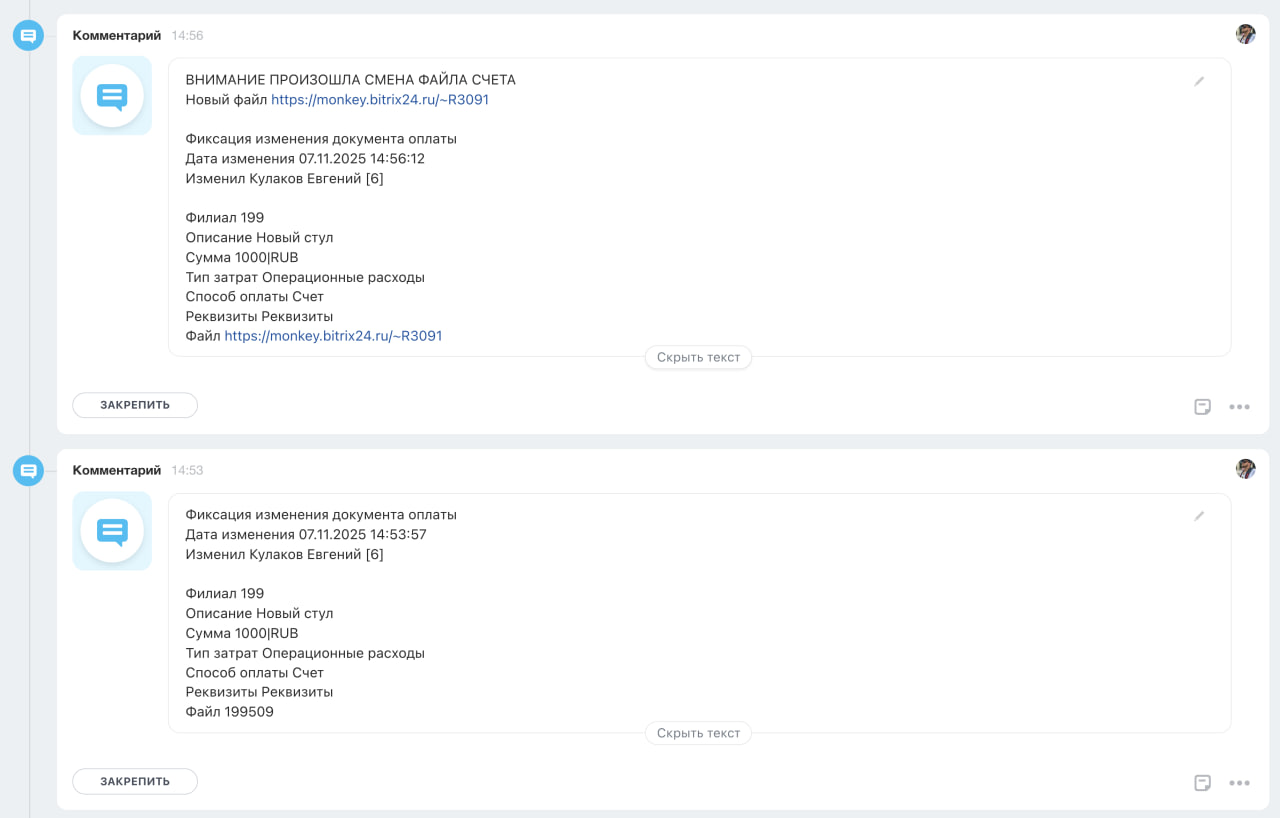The width and height of the screenshot is (1280, 818).
Task: Open the note icon under 14:53 comment
Action: 1203,783
